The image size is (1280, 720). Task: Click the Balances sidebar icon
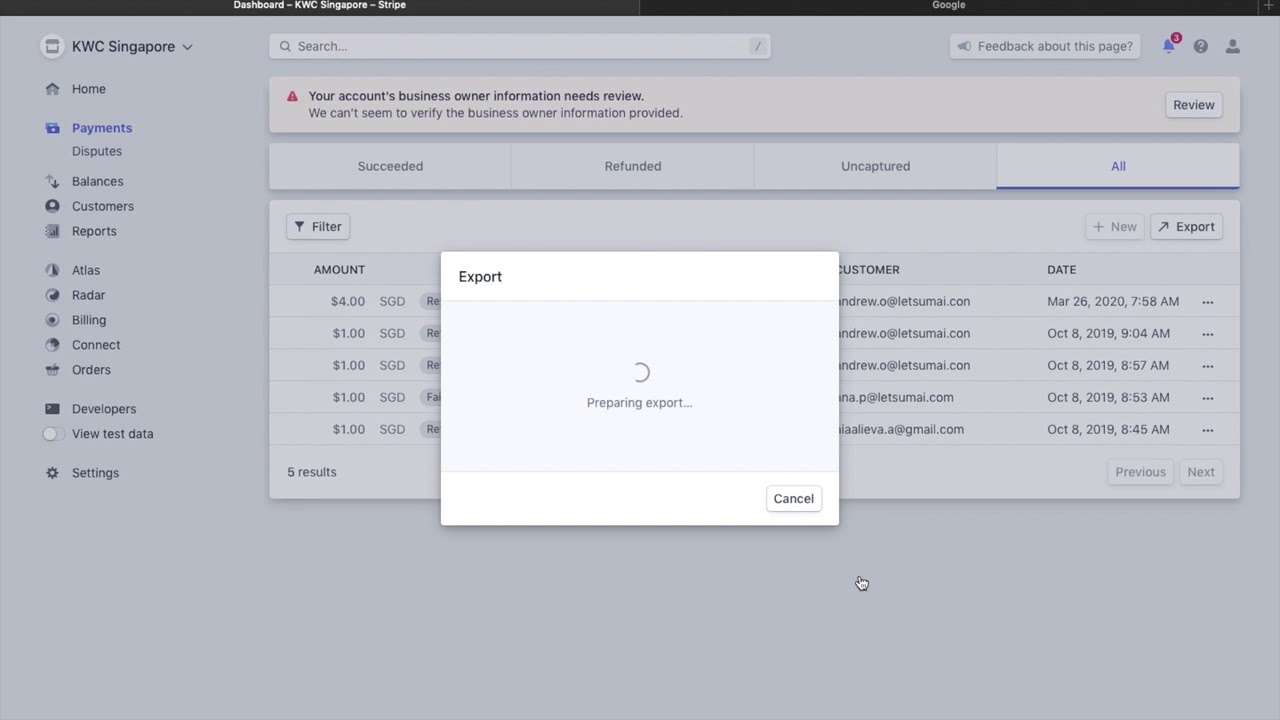click(52, 181)
